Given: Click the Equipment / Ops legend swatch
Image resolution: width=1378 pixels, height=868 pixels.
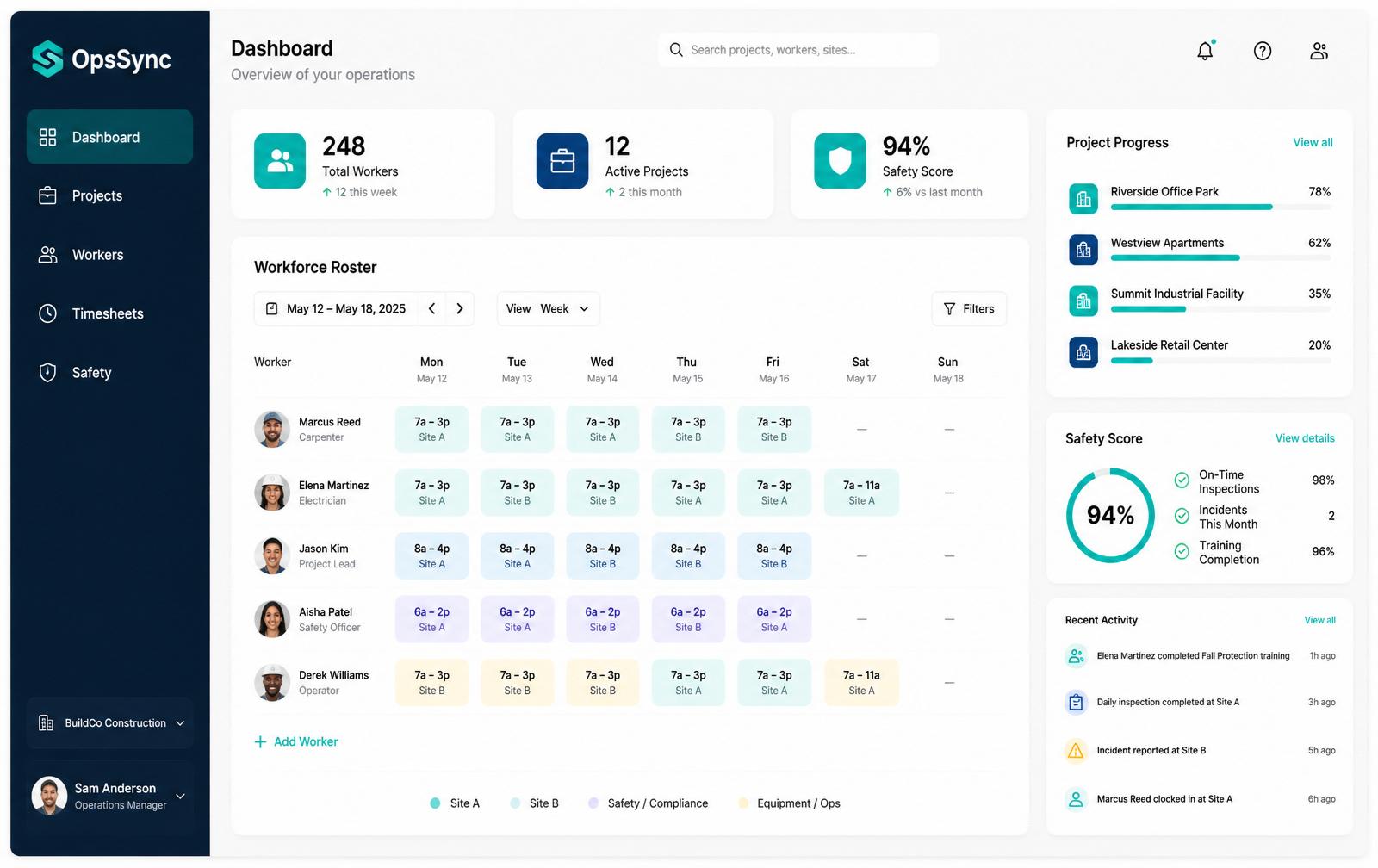Looking at the screenshot, I should coord(743,803).
